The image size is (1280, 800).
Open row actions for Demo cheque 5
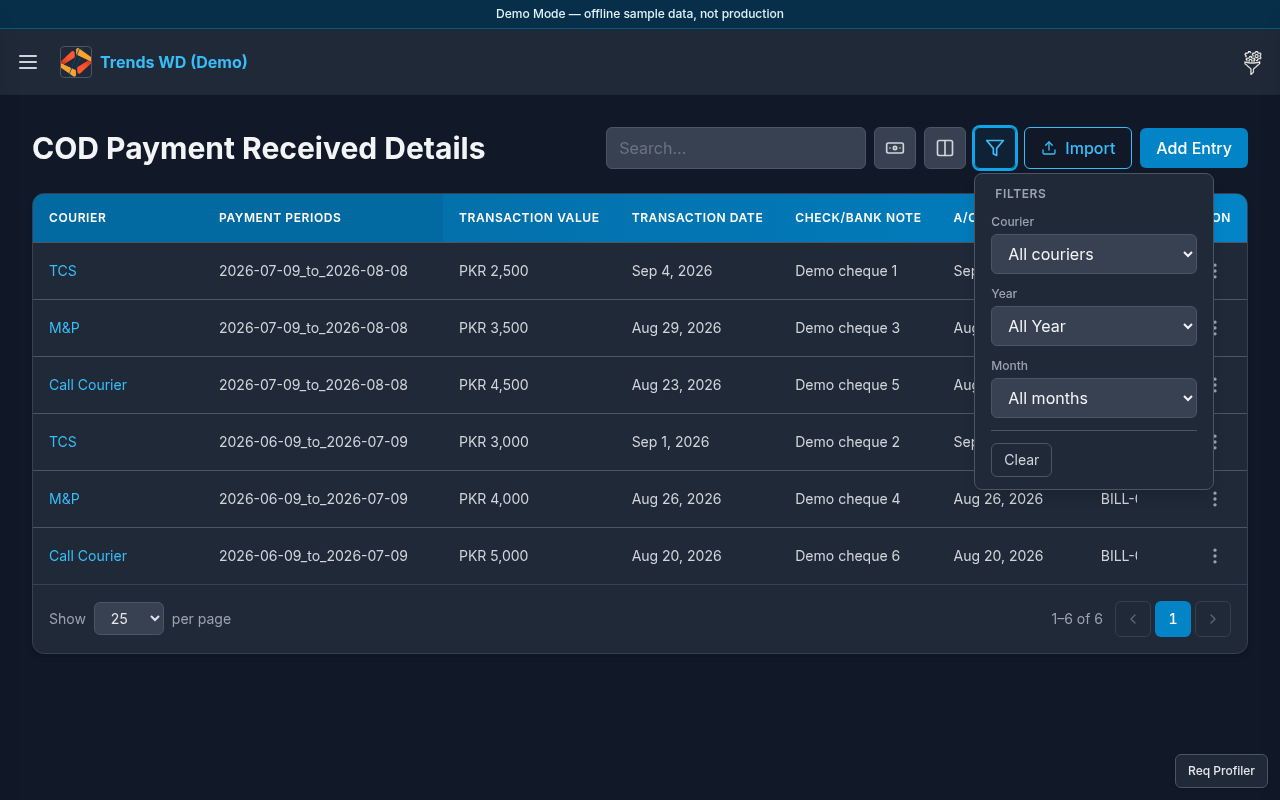point(1215,385)
